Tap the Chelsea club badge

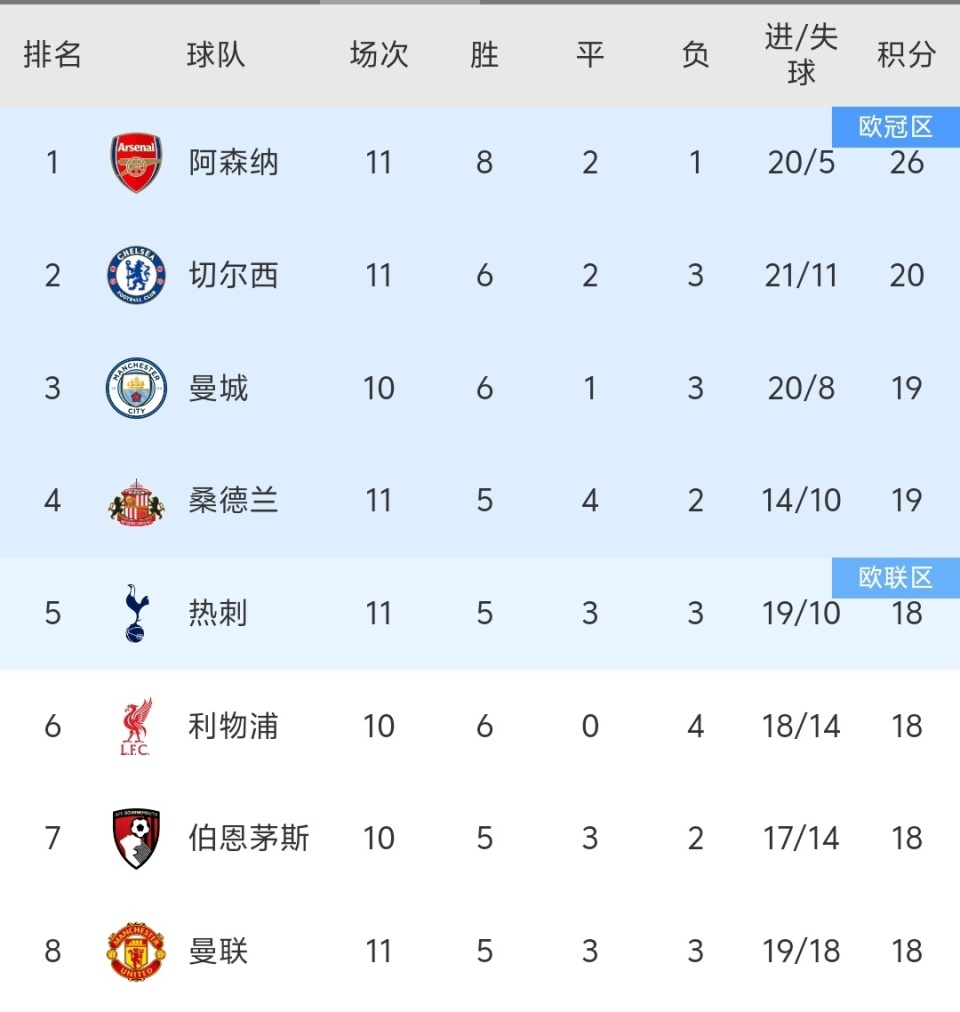click(x=136, y=275)
